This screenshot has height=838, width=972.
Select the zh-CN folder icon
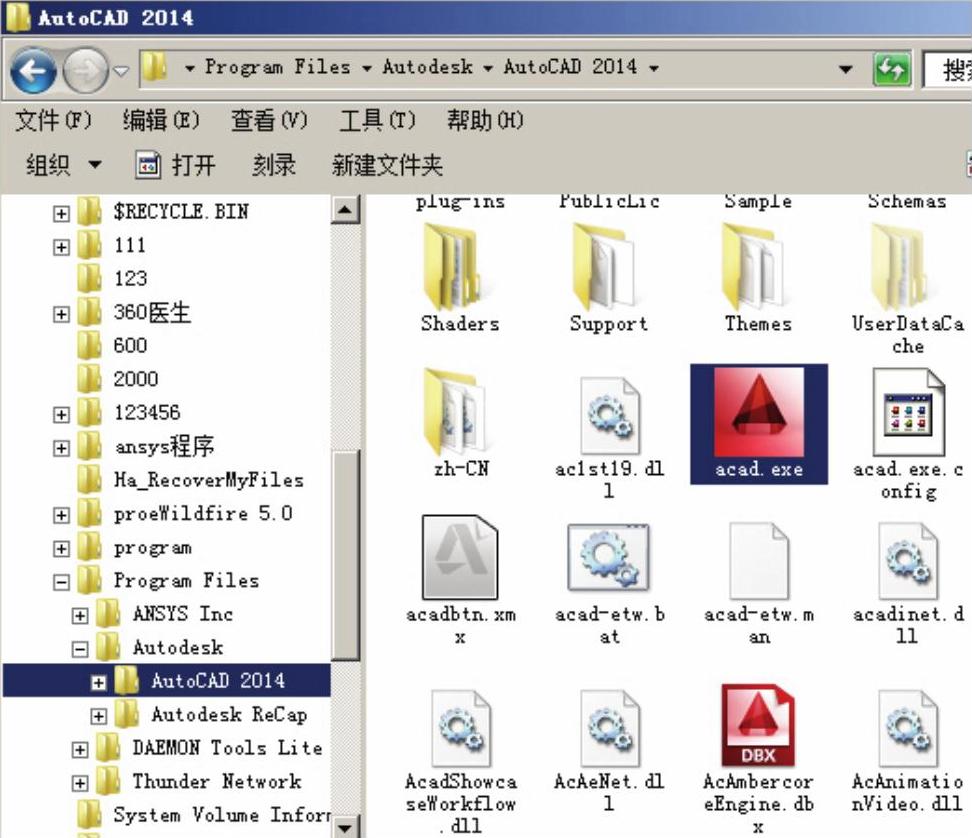[460, 412]
